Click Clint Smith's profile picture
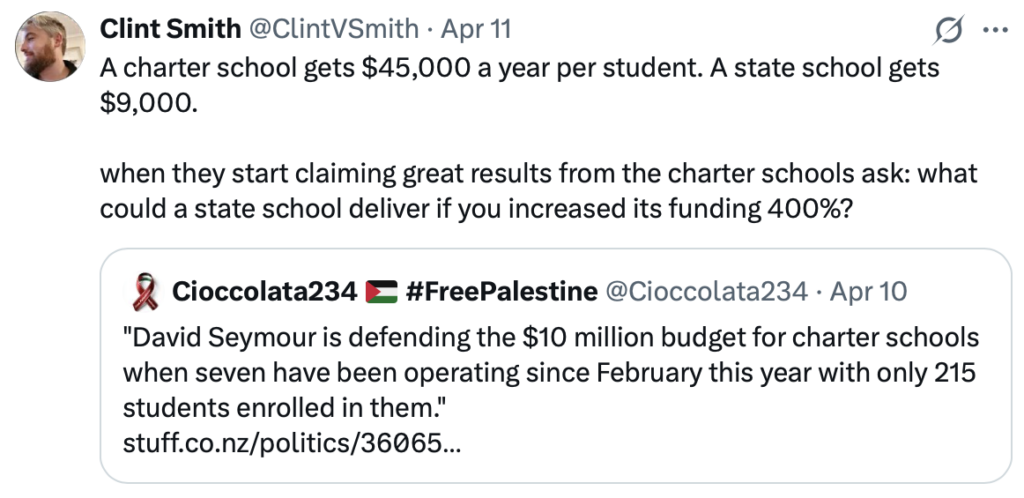The image size is (1024, 498). click(x=52, y=48)
